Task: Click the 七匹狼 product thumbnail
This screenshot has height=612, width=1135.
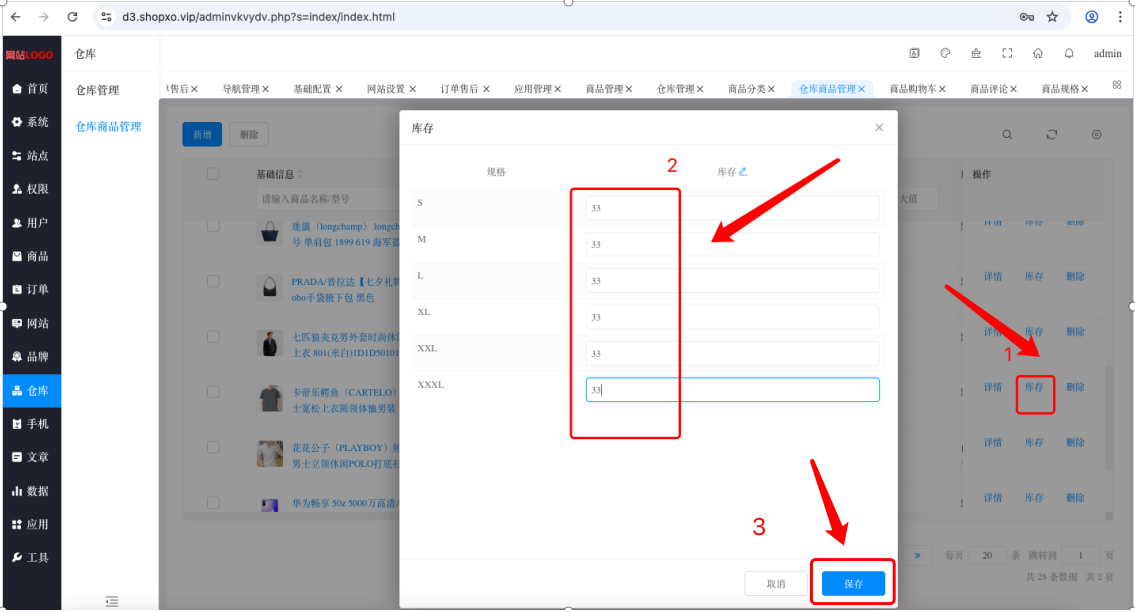Action: point(270,343)
